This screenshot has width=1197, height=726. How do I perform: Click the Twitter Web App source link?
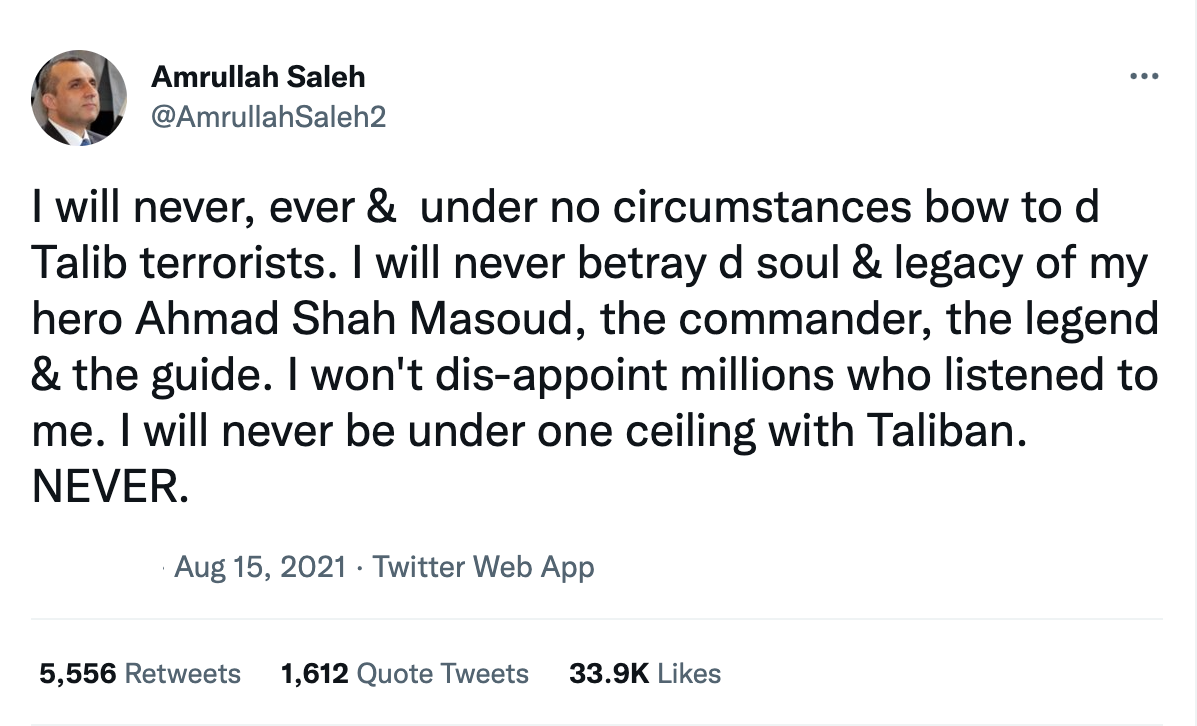pyautogui.click(x=483, y=567)
